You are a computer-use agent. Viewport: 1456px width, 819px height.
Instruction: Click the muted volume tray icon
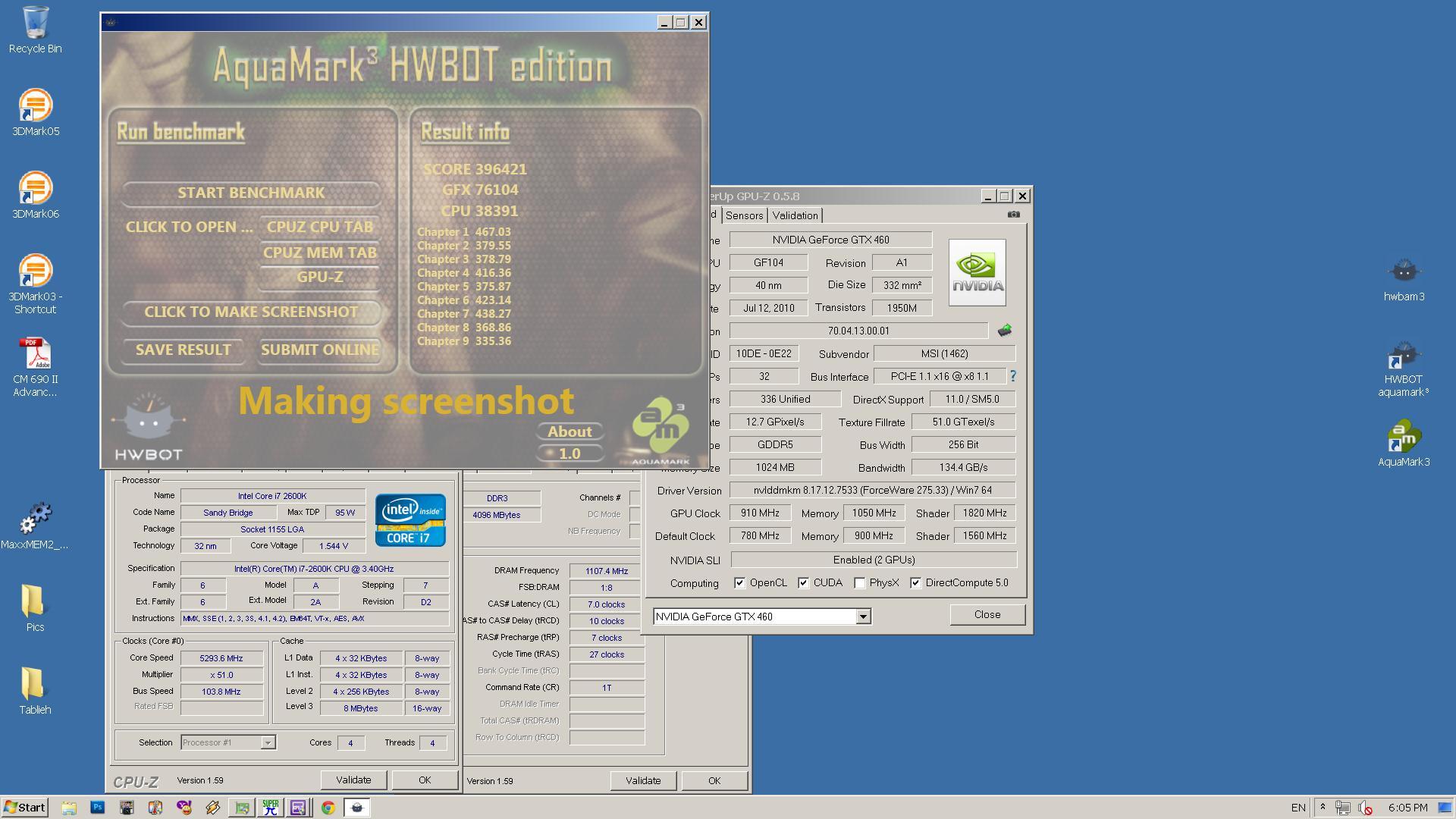click(x=1365, y=808)
